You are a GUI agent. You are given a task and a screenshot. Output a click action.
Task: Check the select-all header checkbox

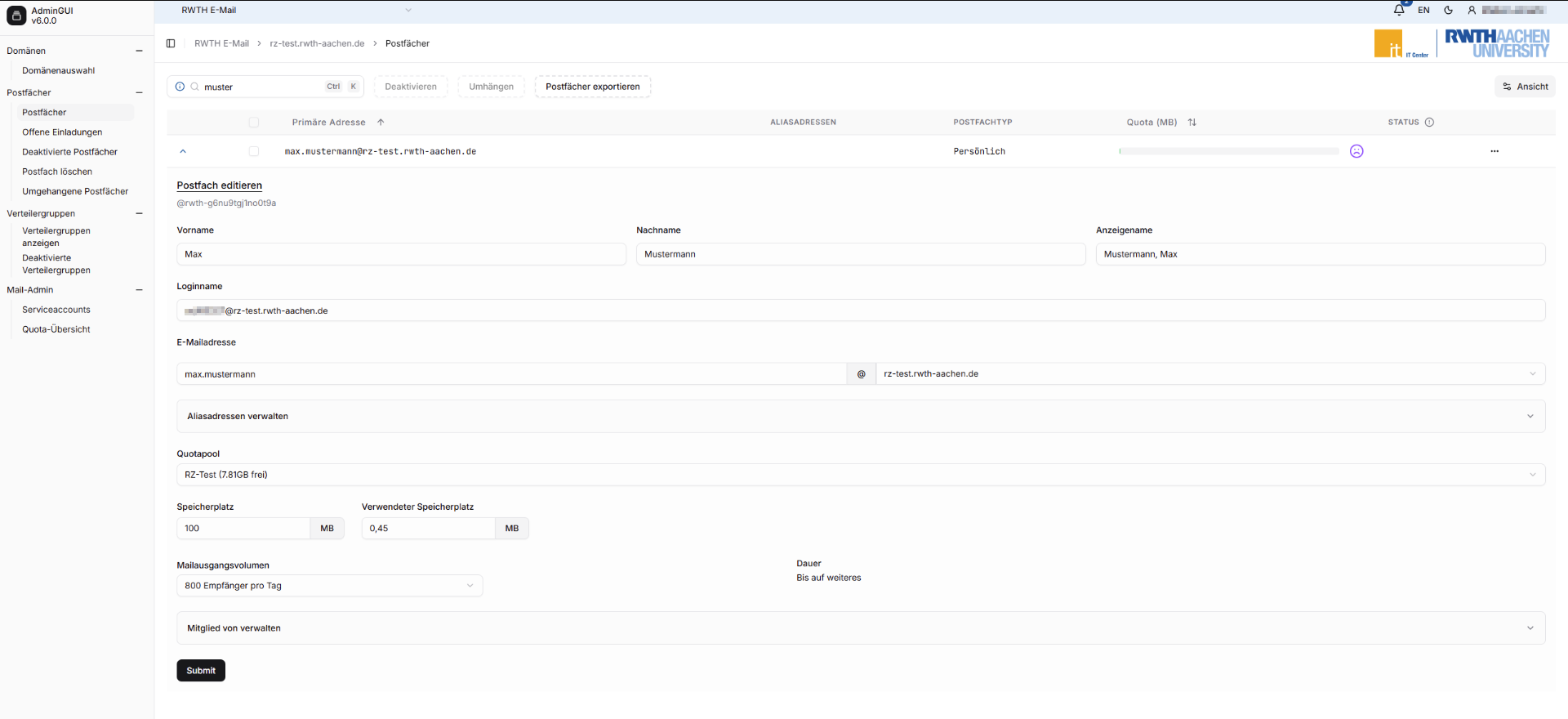pos(254,123)
